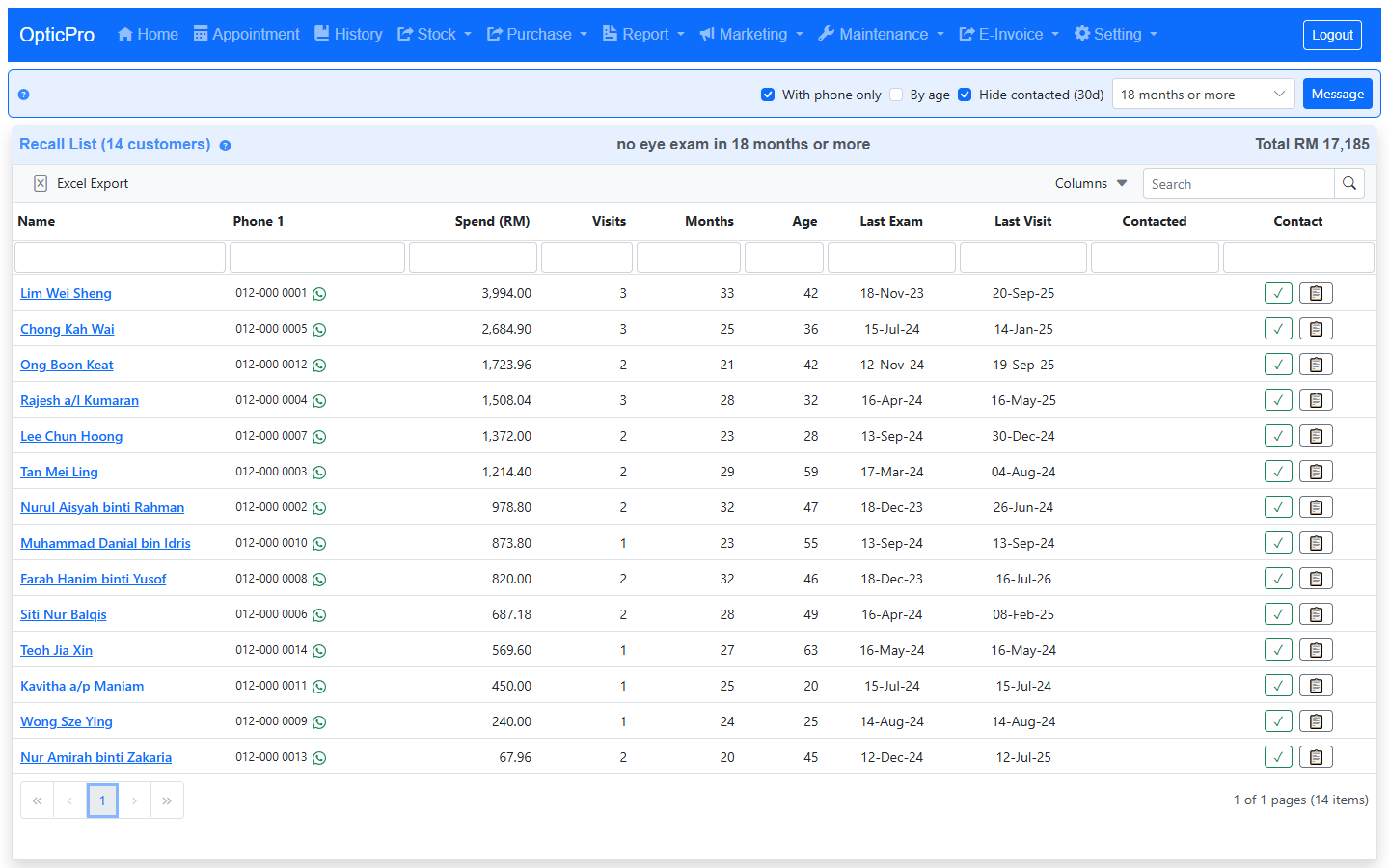Click WhatsApp icon for Siti Nur Balqis
This screenshot has height=868, width=1389.
pyautogui.click(x=319, y=615)
